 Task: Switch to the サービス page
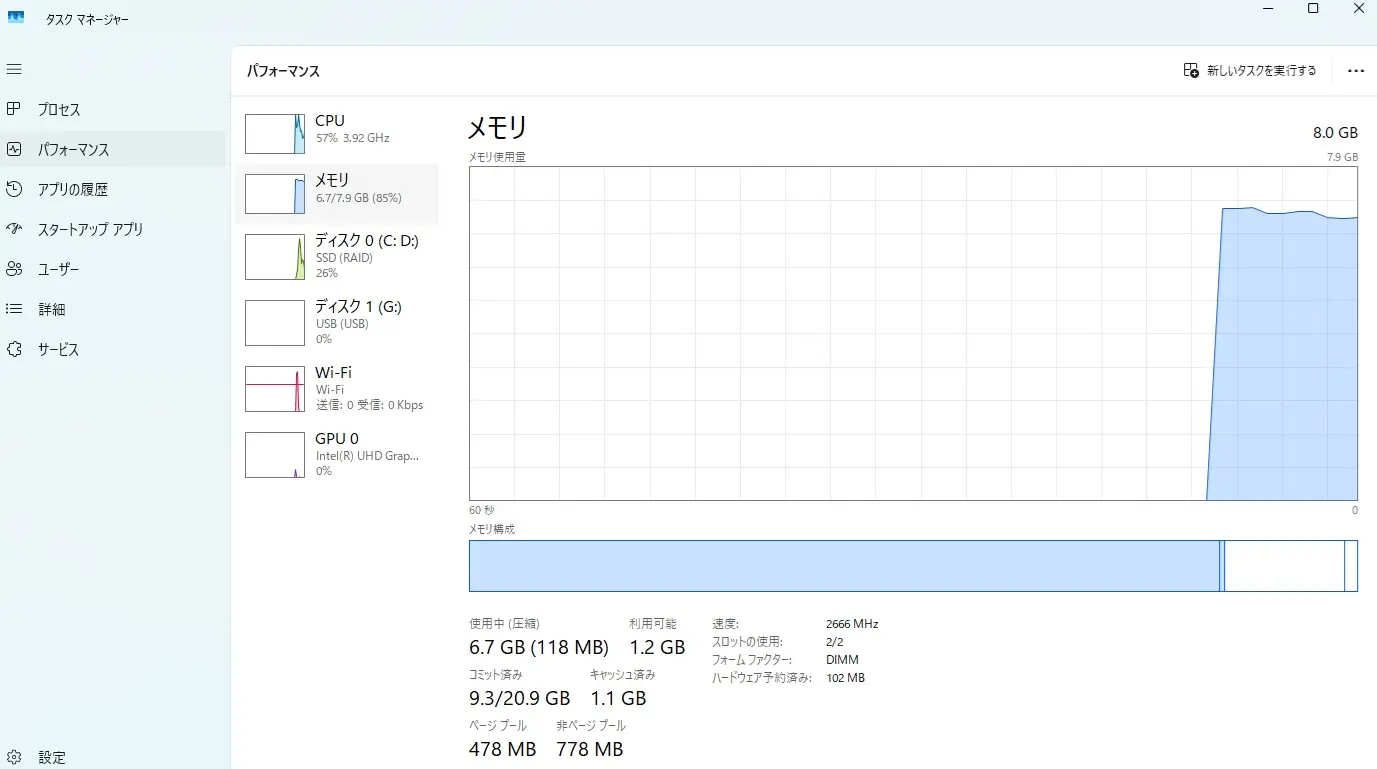tap(58, 350)
